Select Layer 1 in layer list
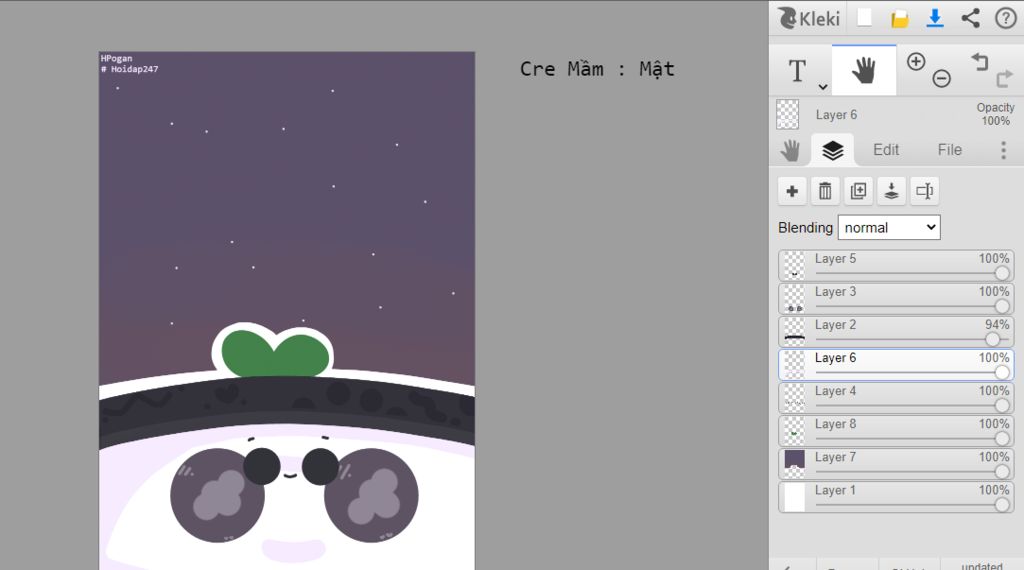 click(x=895, y=498)
